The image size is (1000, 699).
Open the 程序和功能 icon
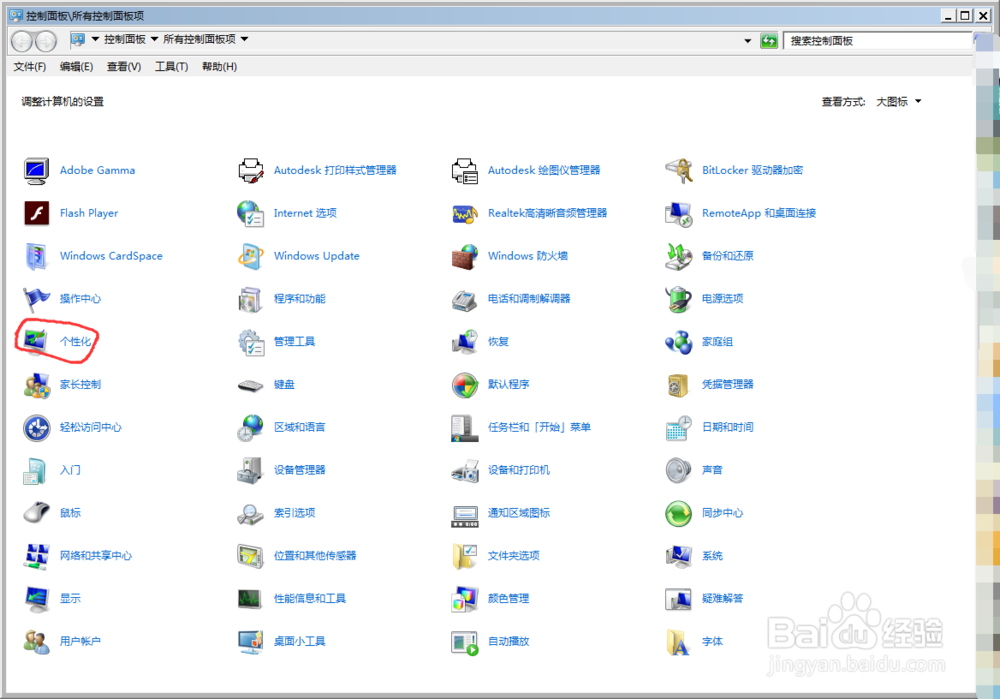(250, 299)
